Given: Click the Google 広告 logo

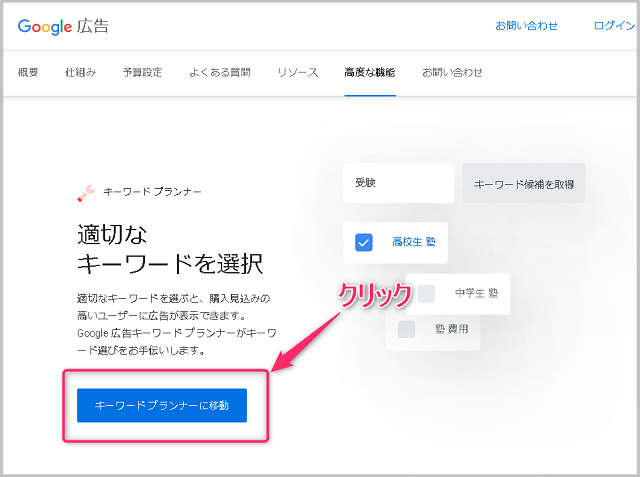Looking at the screenshot, I should [63, 27].
